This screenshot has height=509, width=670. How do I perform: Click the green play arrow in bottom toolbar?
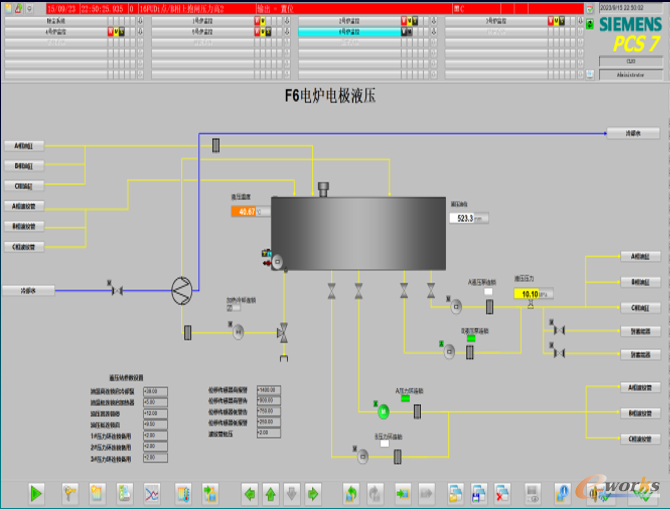coord(36,494)
